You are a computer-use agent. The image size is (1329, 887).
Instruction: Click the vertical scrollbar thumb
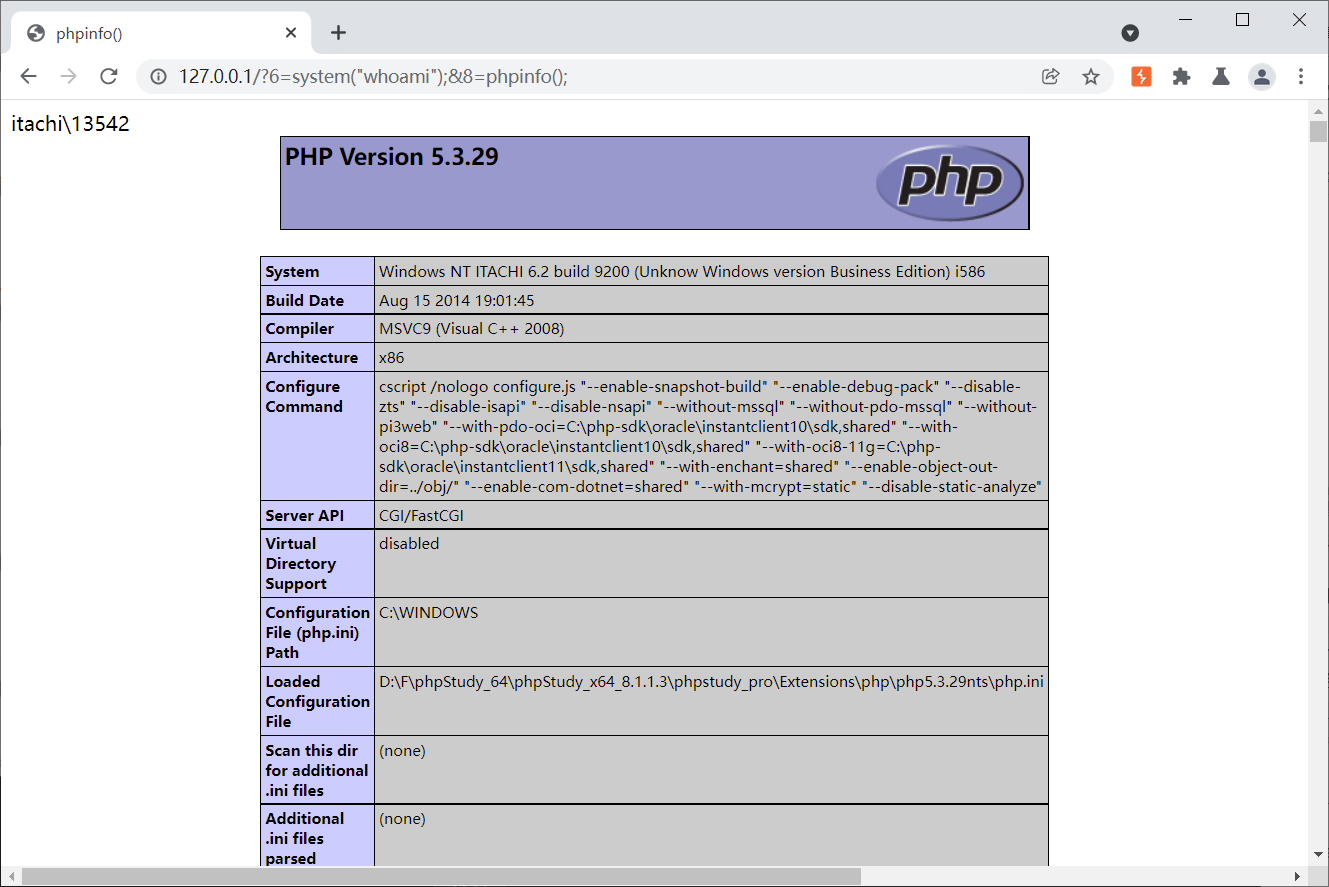1318,132
